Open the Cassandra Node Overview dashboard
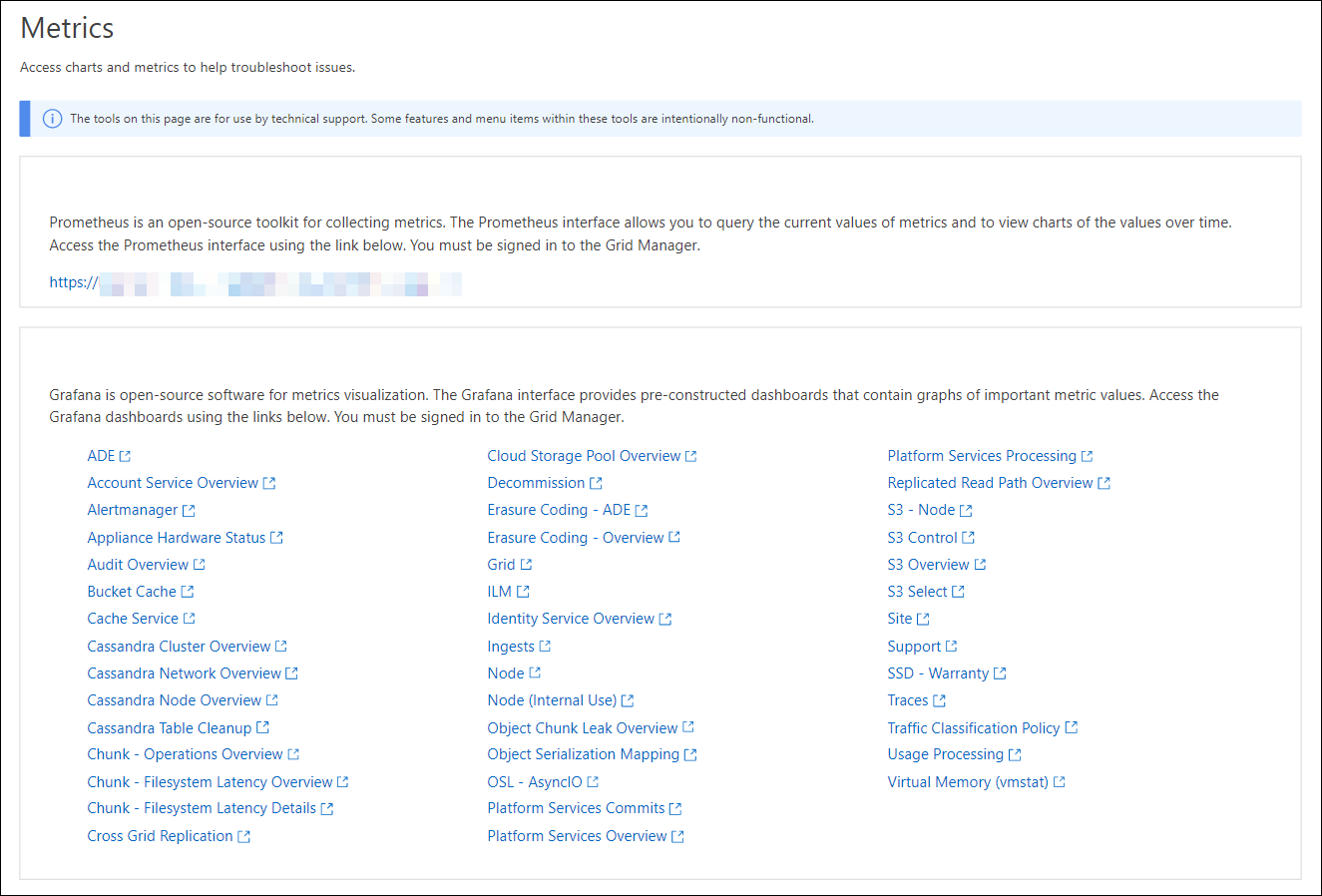The height and width of the screenshot is (896, 1322). (175, 700)
